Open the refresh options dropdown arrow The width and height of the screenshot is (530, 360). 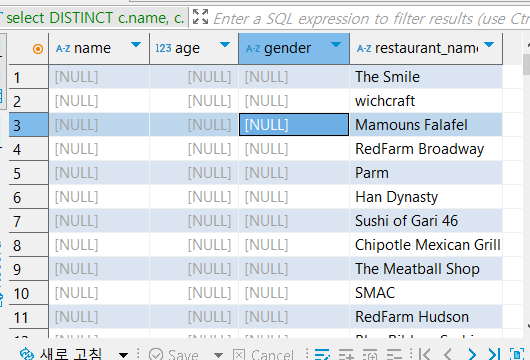[124, 355]
